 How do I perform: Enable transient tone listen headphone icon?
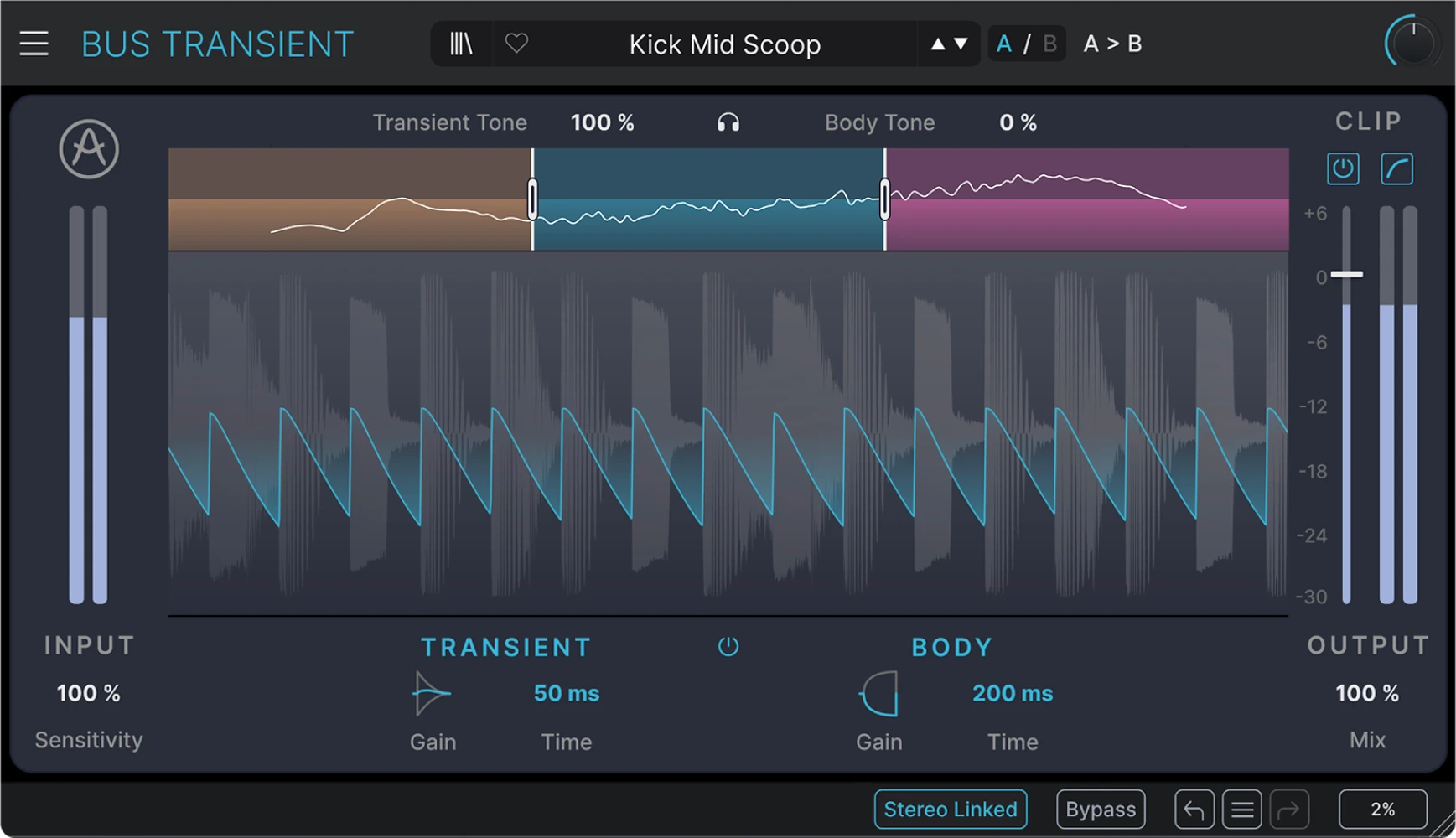pyautogui.click(x=728, y=122)
